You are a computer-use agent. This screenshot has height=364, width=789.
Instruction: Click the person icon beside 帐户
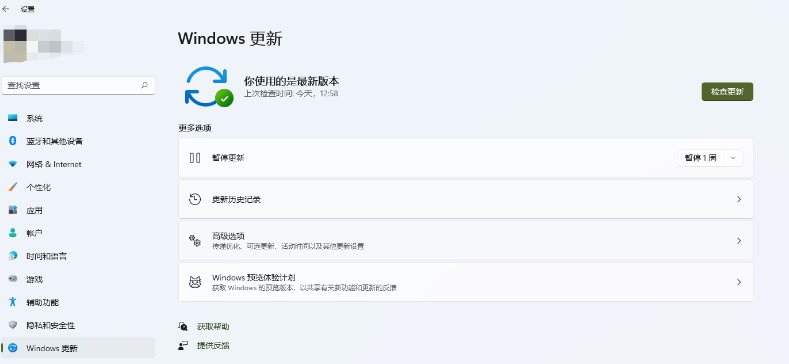(x=13, y=233)
